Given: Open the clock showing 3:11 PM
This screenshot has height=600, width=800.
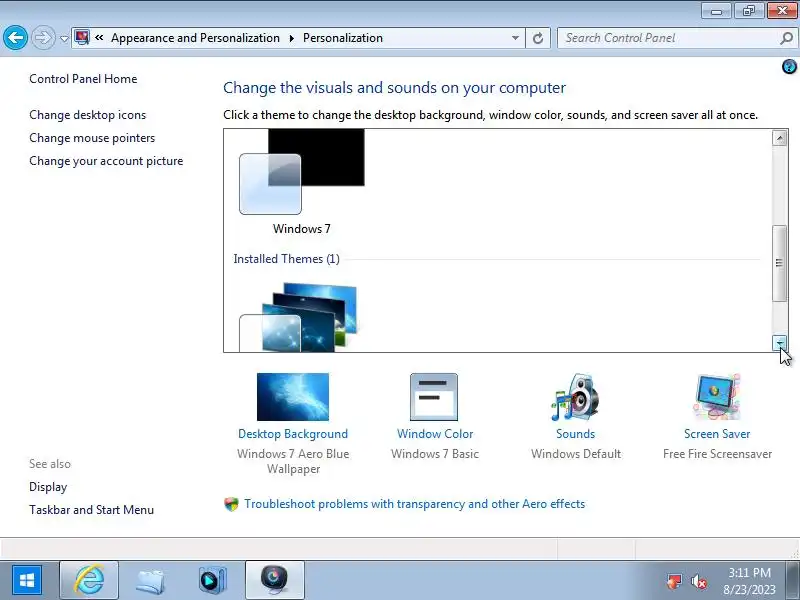Looking at the screenshot, I should pyautogui.click(x=749, y=581).
